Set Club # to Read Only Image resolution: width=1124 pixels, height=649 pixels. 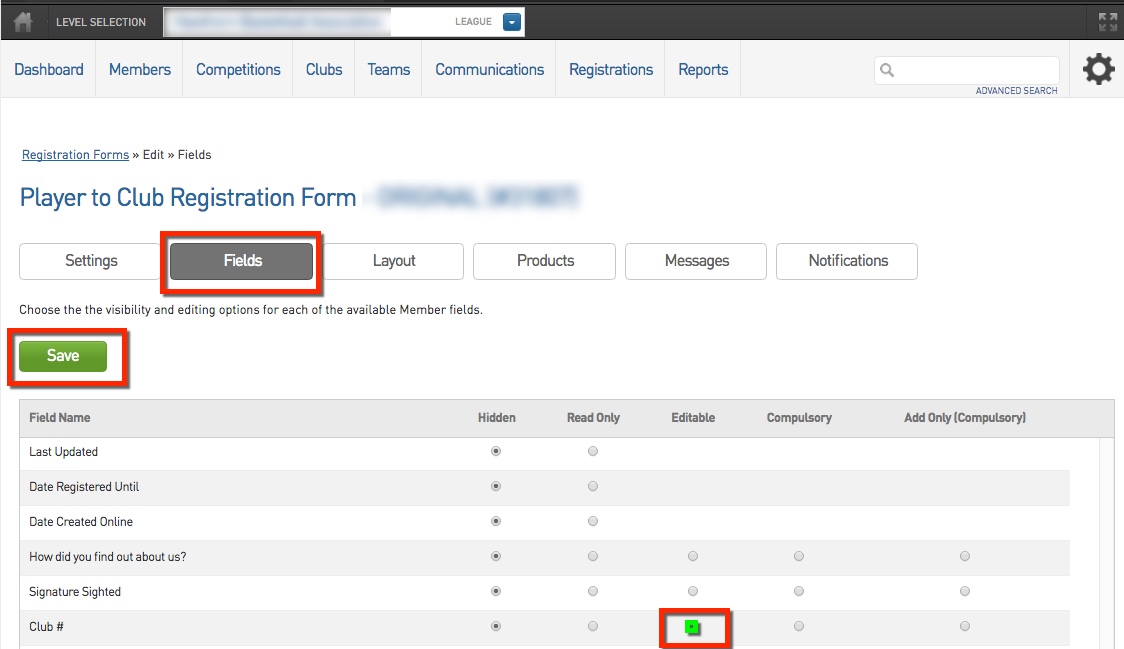point(593,627)
